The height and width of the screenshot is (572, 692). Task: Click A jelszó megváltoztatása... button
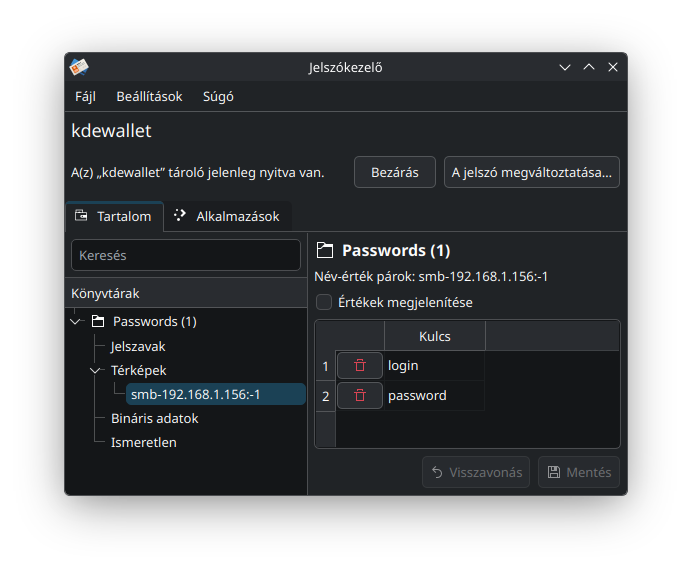tap(531, 172)
